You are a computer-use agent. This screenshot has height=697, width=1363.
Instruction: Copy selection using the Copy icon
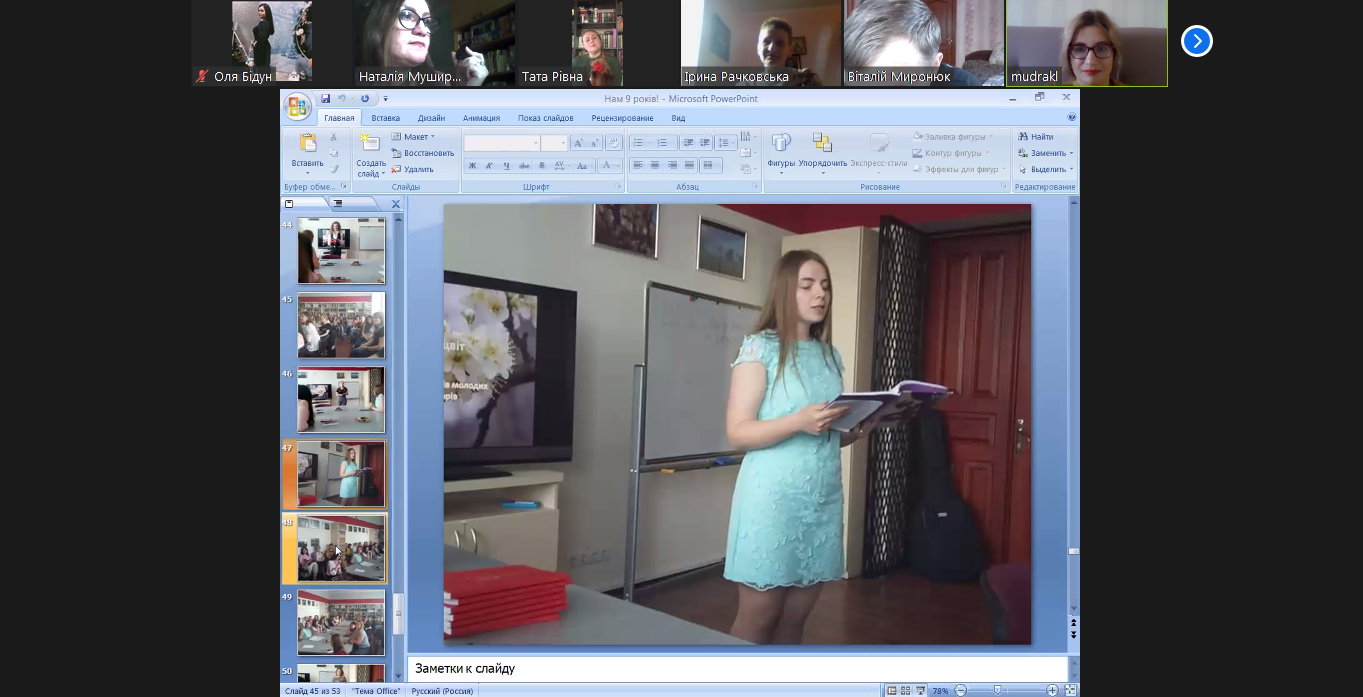tap(334, 153)
